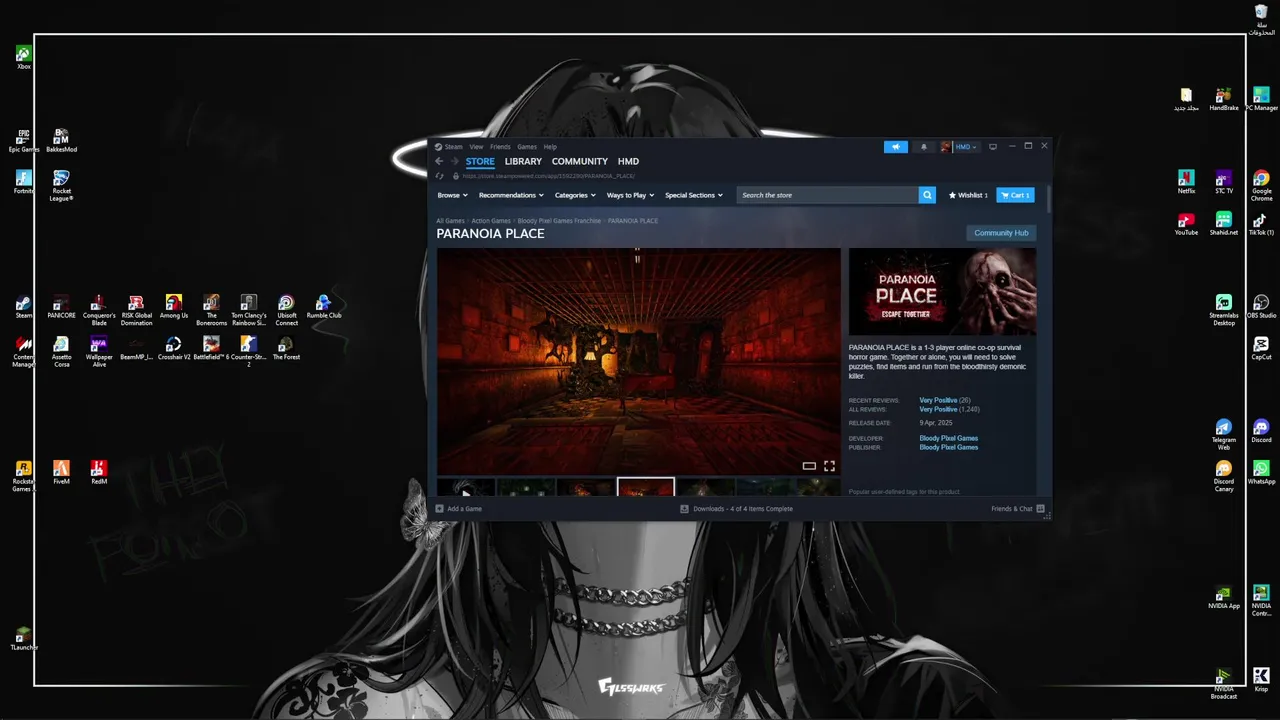The image size is (1280, 720).
Task: Open The Bonerooms desktop shortcut
Action: click(211, 310)
